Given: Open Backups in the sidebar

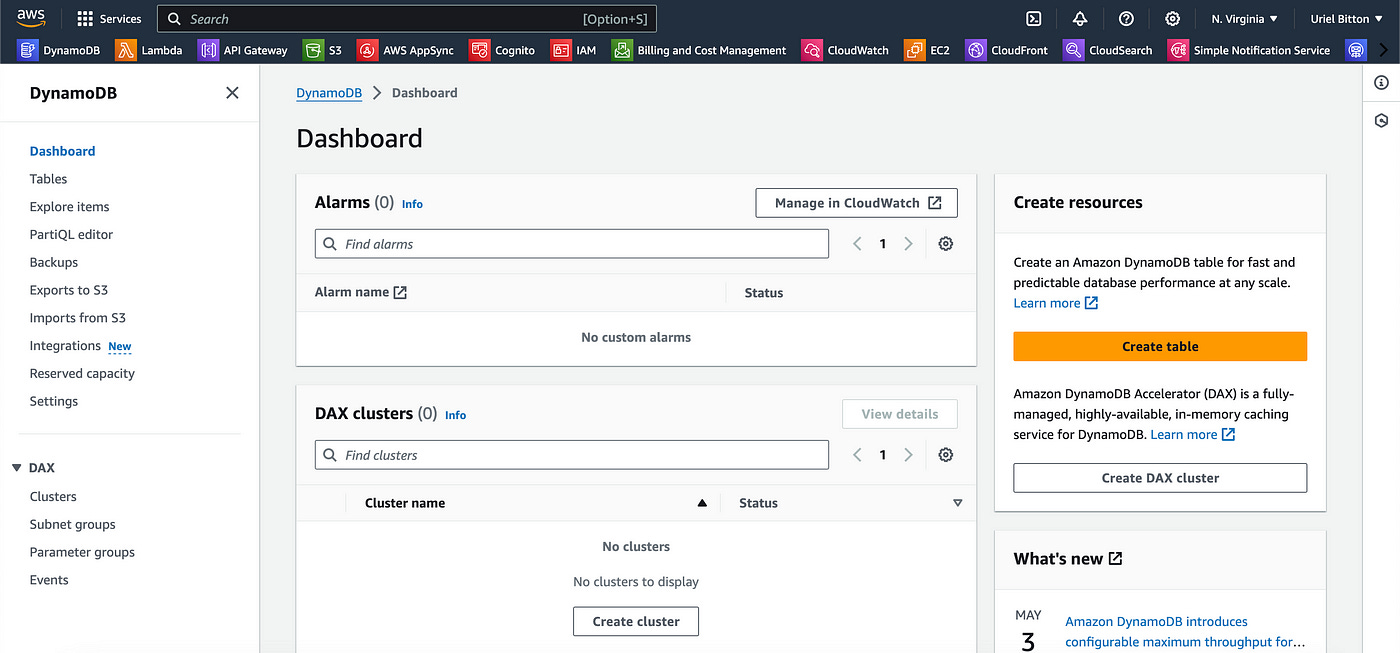Looking at the screenshot, I should tap(53, 262).
